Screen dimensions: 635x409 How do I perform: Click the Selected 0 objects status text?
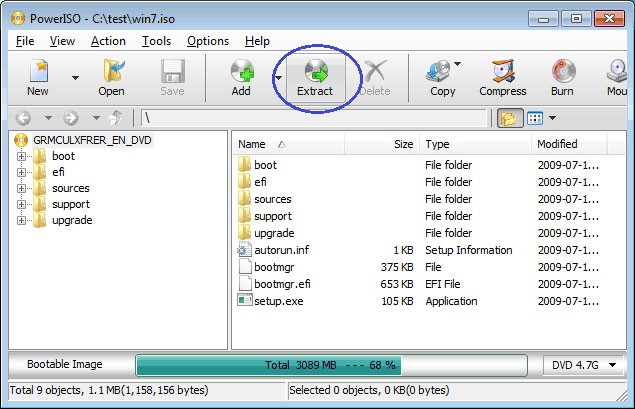pos(369,390)
